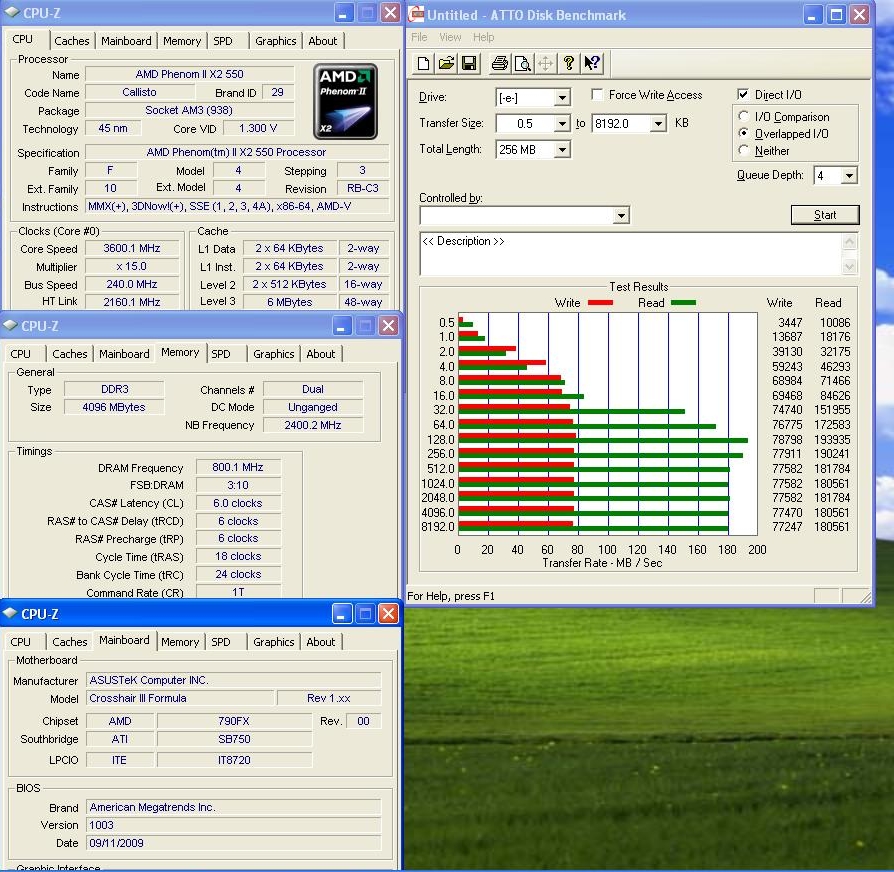Close the bottom CPU-Z Mainboard window
Screen dimensions: 894x872
click(x=388, y=614)
